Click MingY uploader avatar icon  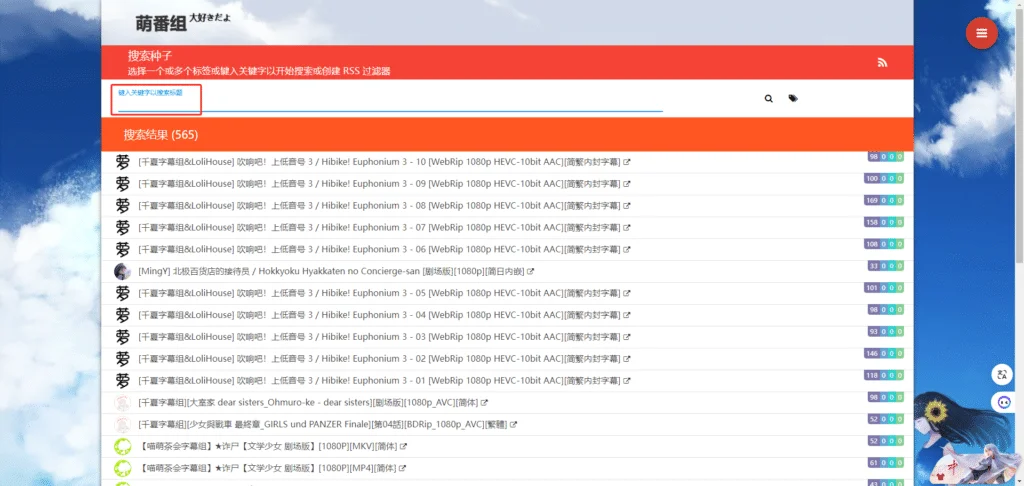click(122, 272)
